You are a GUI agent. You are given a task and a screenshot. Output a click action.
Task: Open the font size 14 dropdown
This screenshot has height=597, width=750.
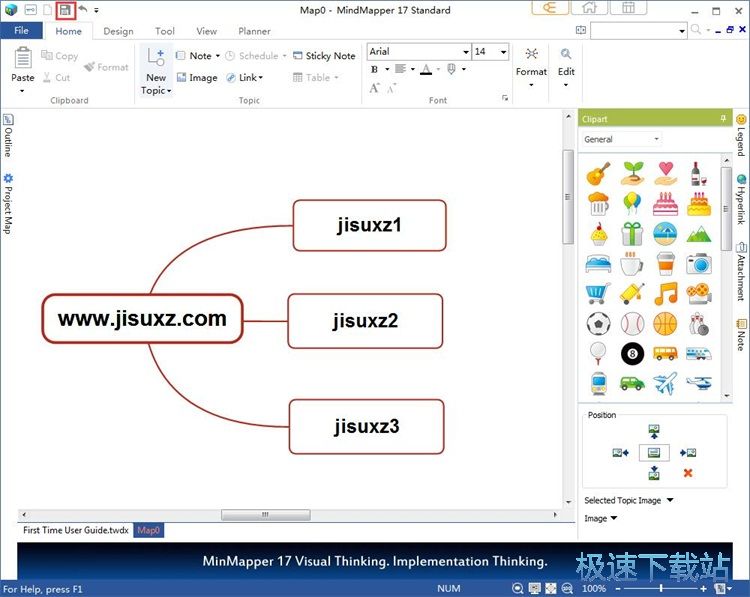pyautogui.click(x=503, y=52)
